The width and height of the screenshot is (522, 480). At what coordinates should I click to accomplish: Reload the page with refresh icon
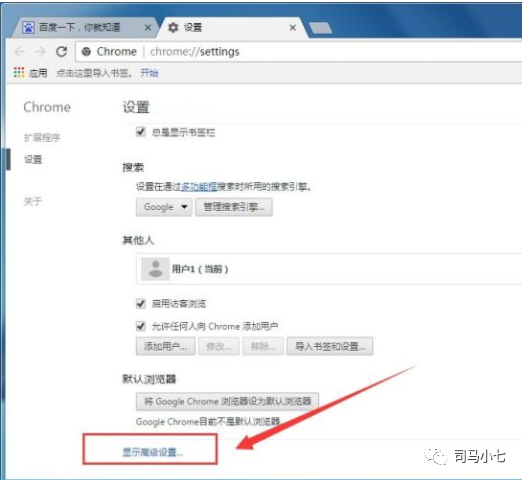point(61,51)
